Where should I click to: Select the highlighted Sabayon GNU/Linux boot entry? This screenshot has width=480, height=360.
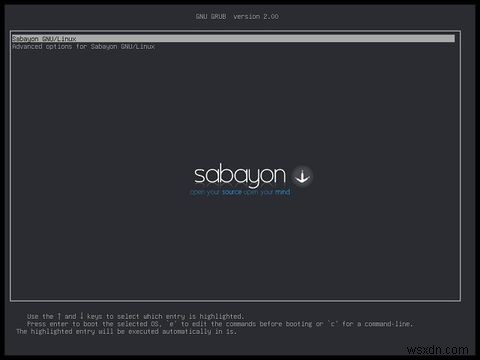(233, 39)
